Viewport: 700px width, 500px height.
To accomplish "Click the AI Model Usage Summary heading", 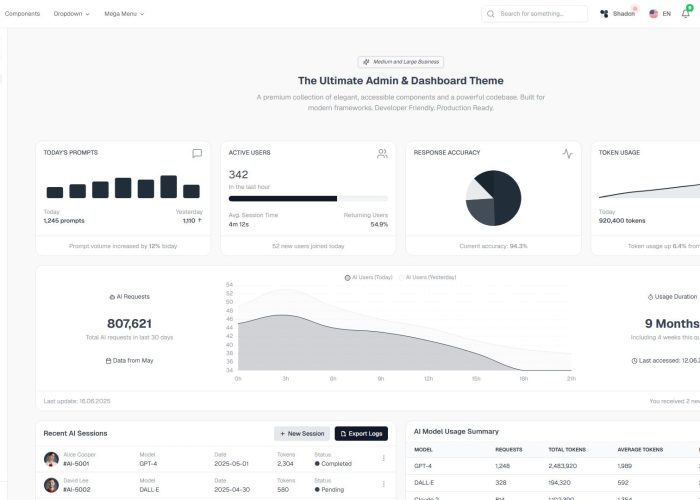I will pos(456,432).
